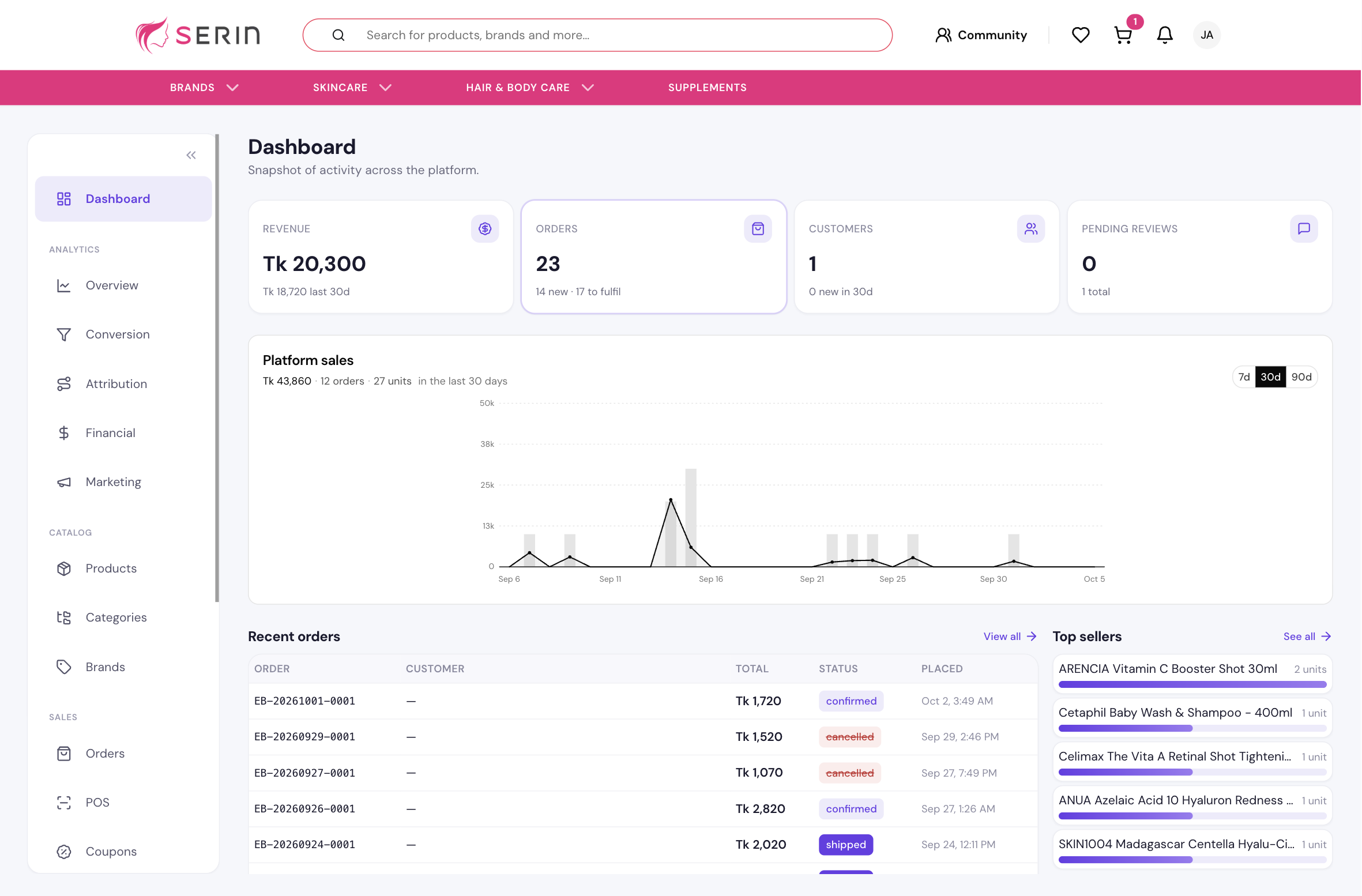Open notifications bell icon
The image size is (1362, 896).
(x=1165, y=35)
